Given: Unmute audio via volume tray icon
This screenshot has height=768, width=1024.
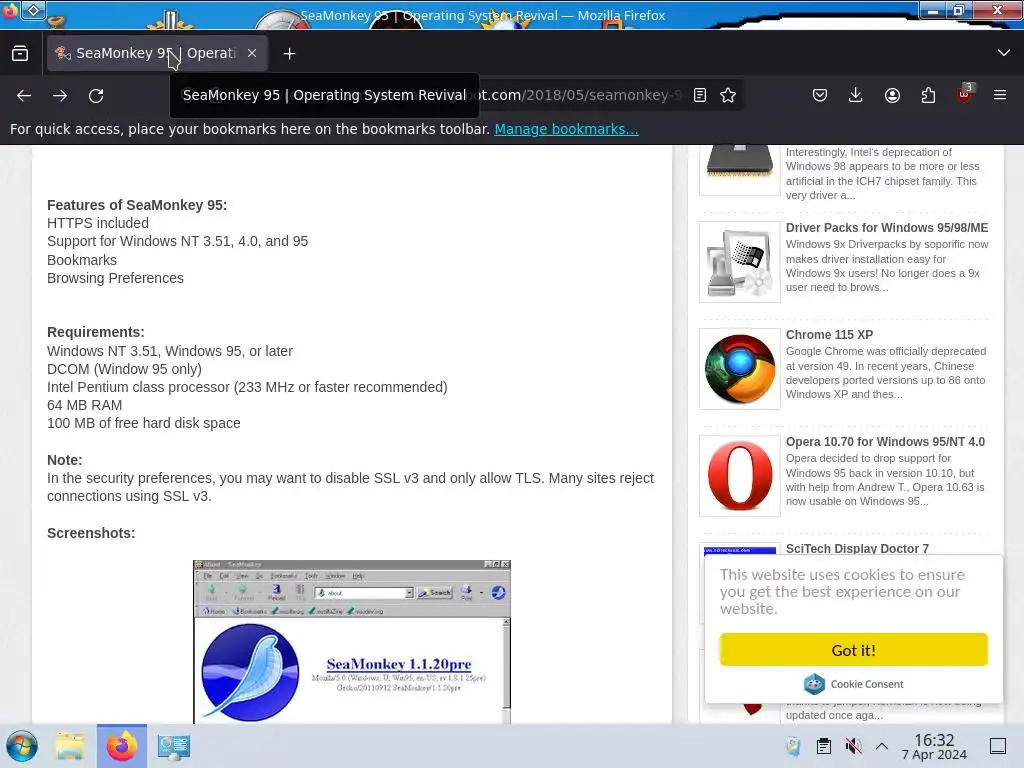Looking at the screenshot, I should pos(853,746).
